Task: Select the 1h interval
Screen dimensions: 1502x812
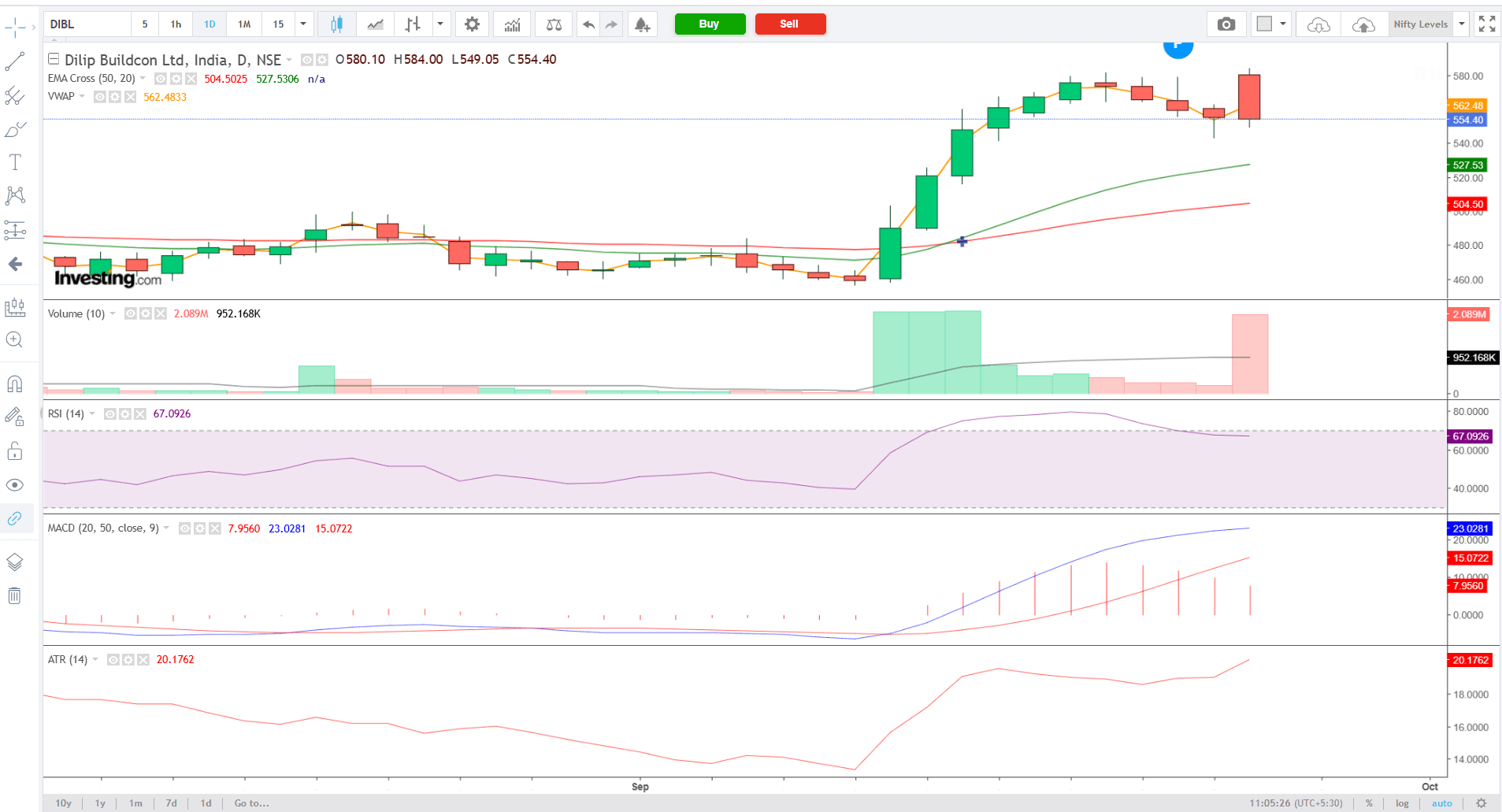Action: coord(176,24)
